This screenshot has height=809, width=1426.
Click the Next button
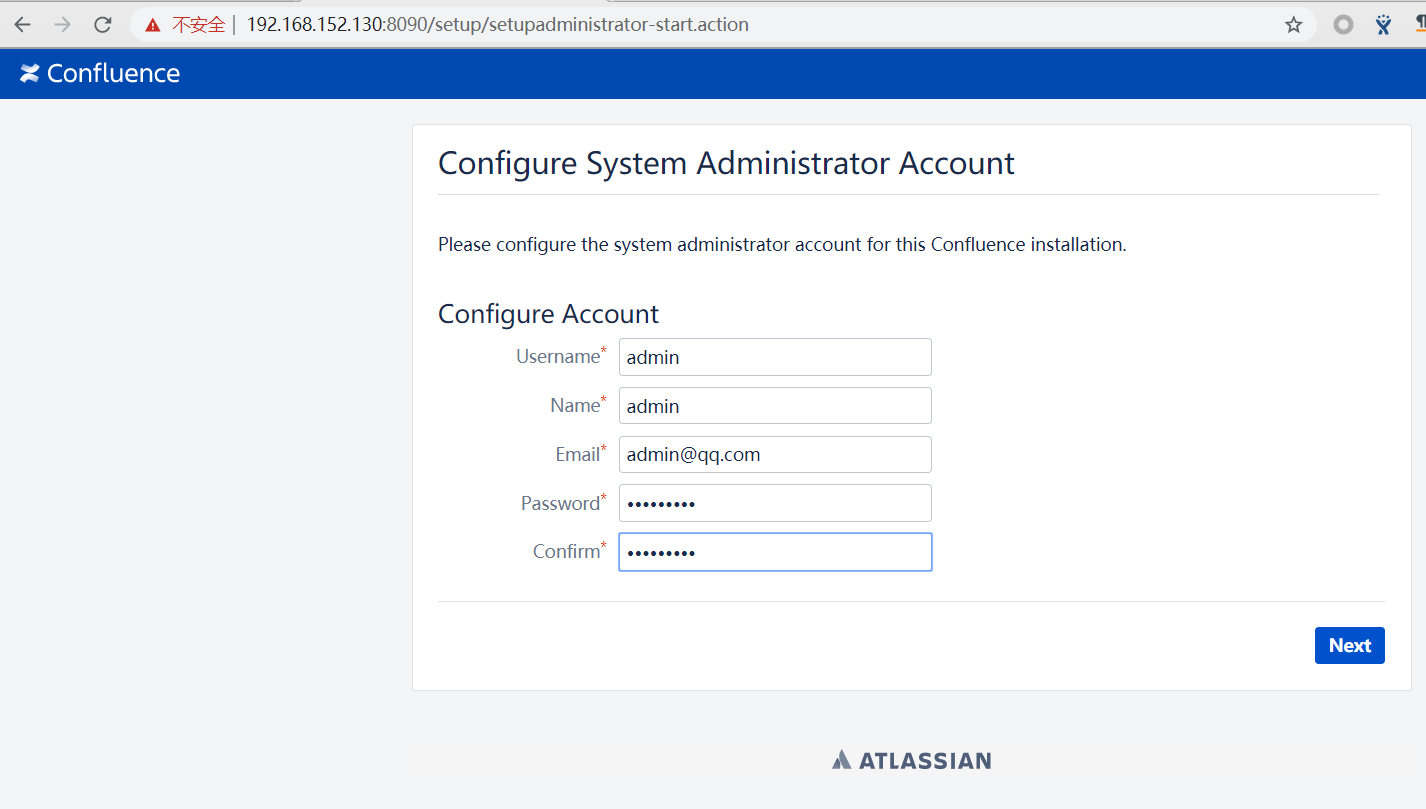point(1350,645)
